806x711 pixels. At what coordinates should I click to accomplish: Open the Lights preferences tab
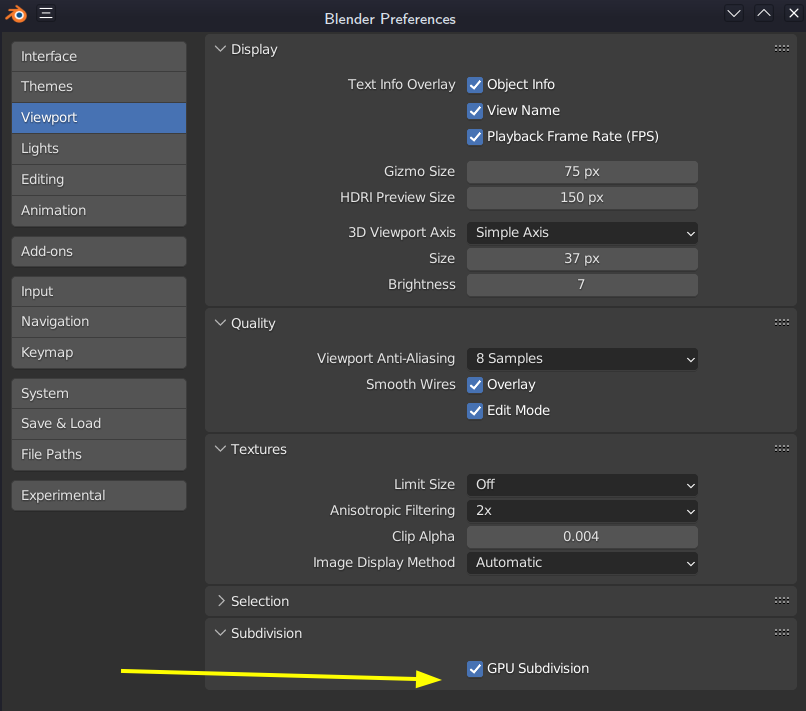click(x=99, y=149)
